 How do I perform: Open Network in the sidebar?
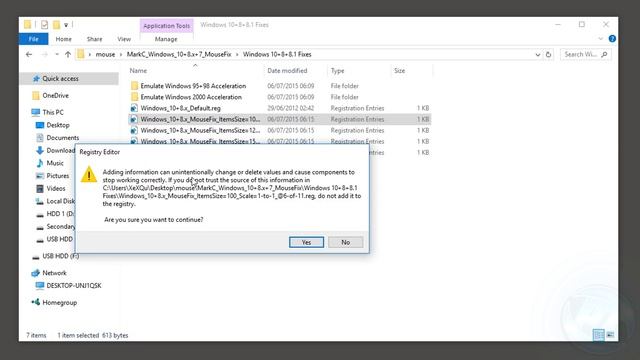pos(54,273)
